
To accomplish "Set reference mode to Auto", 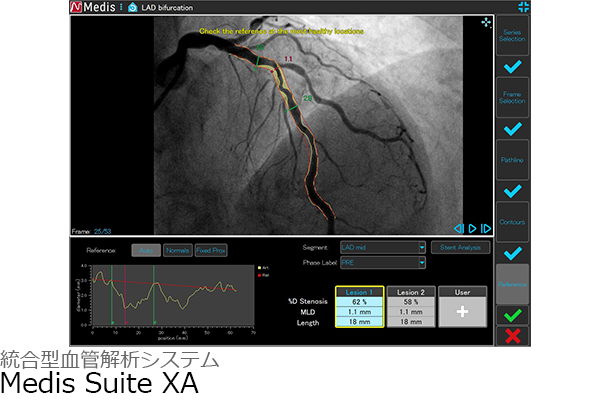I will 146,250.
